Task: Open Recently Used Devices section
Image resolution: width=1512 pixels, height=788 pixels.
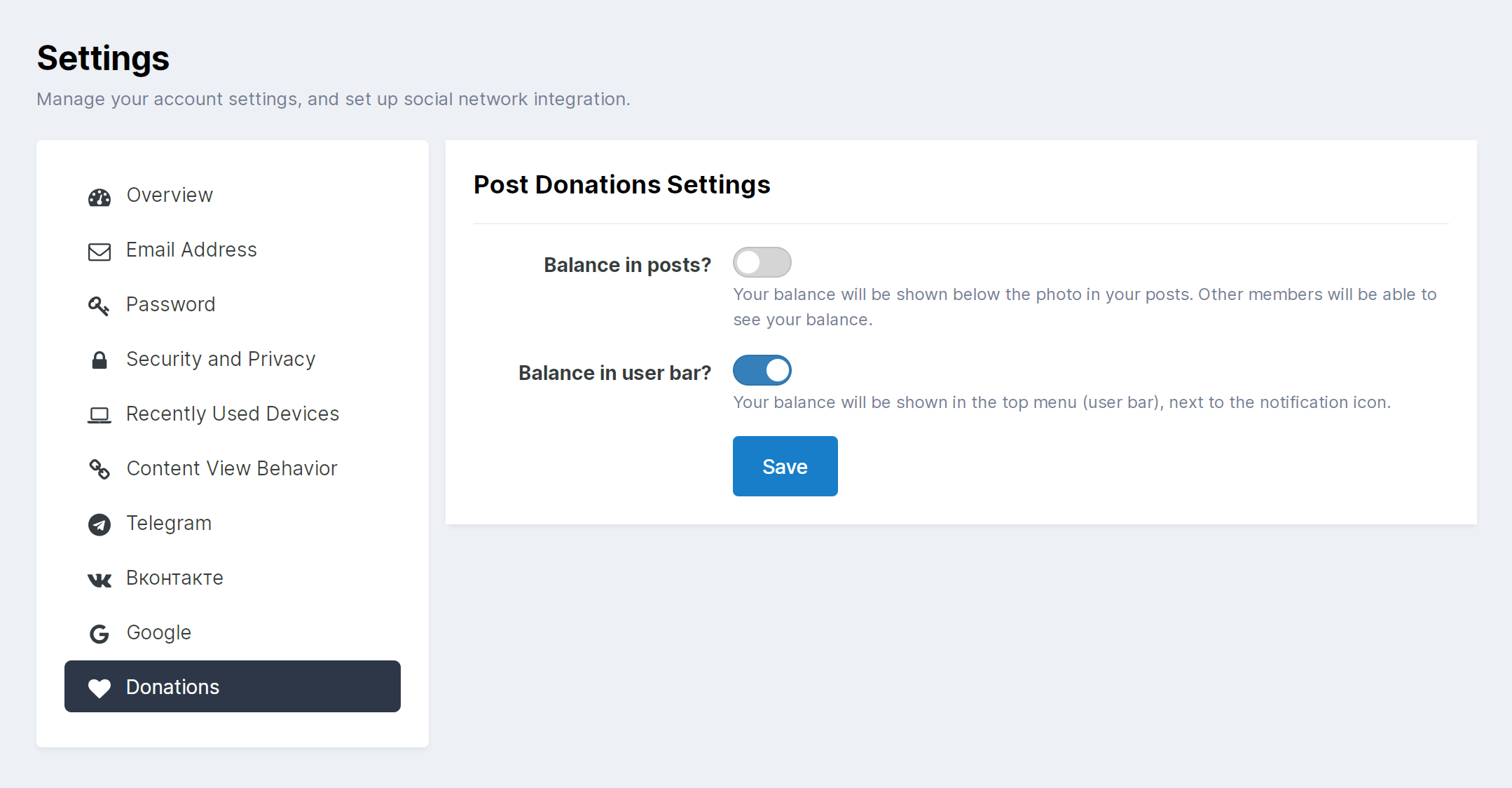Action: (x=233, y=414)
